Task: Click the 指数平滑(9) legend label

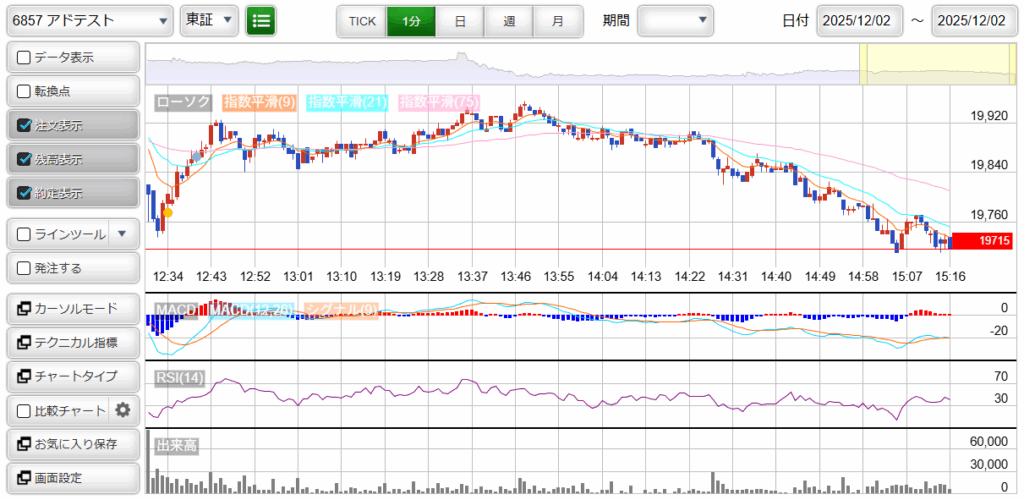Action: (x=259, y=102)
